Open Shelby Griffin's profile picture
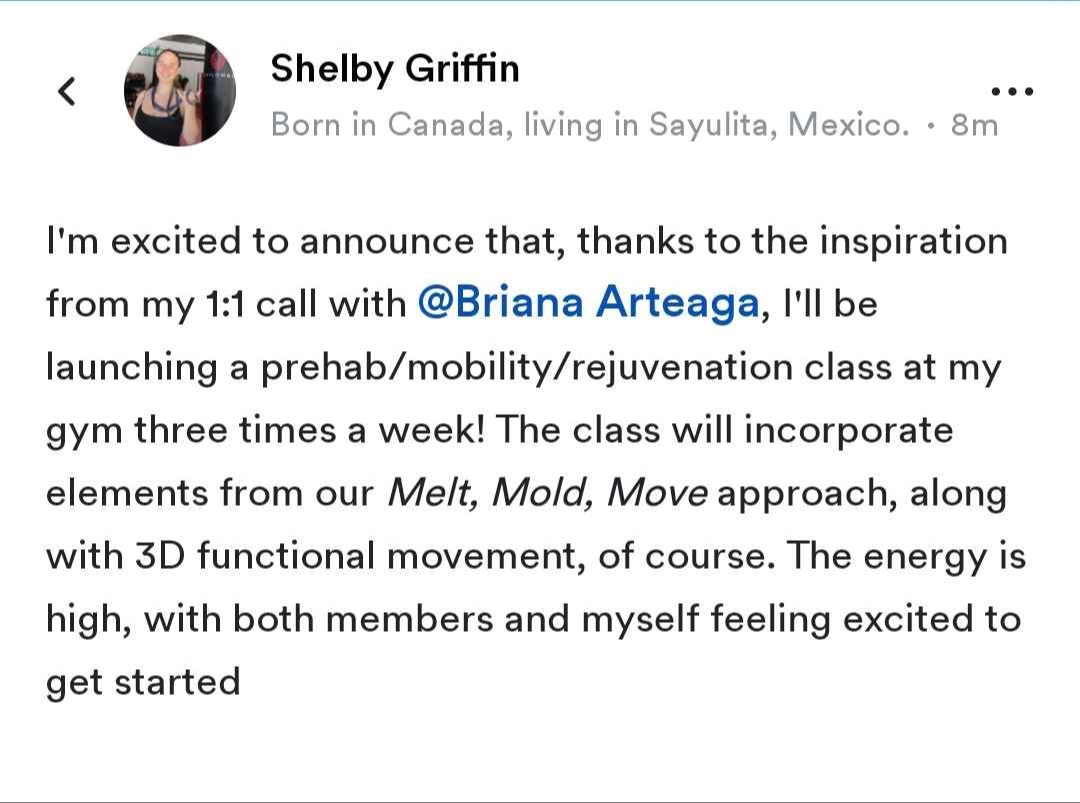1080x803 pixels. [x=180, y=91]
